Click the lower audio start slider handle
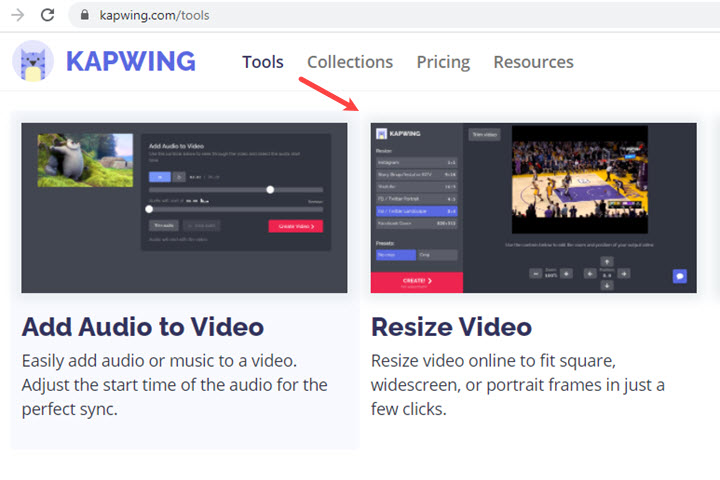 coord(149,209)
